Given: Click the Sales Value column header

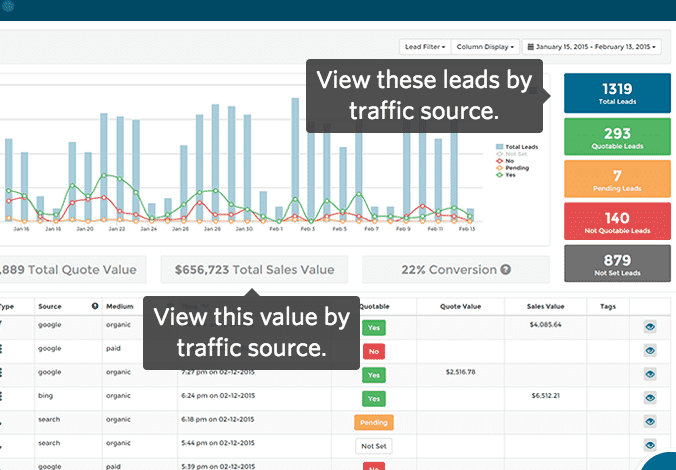Looking at the screenshot, I should click(547, 306).
